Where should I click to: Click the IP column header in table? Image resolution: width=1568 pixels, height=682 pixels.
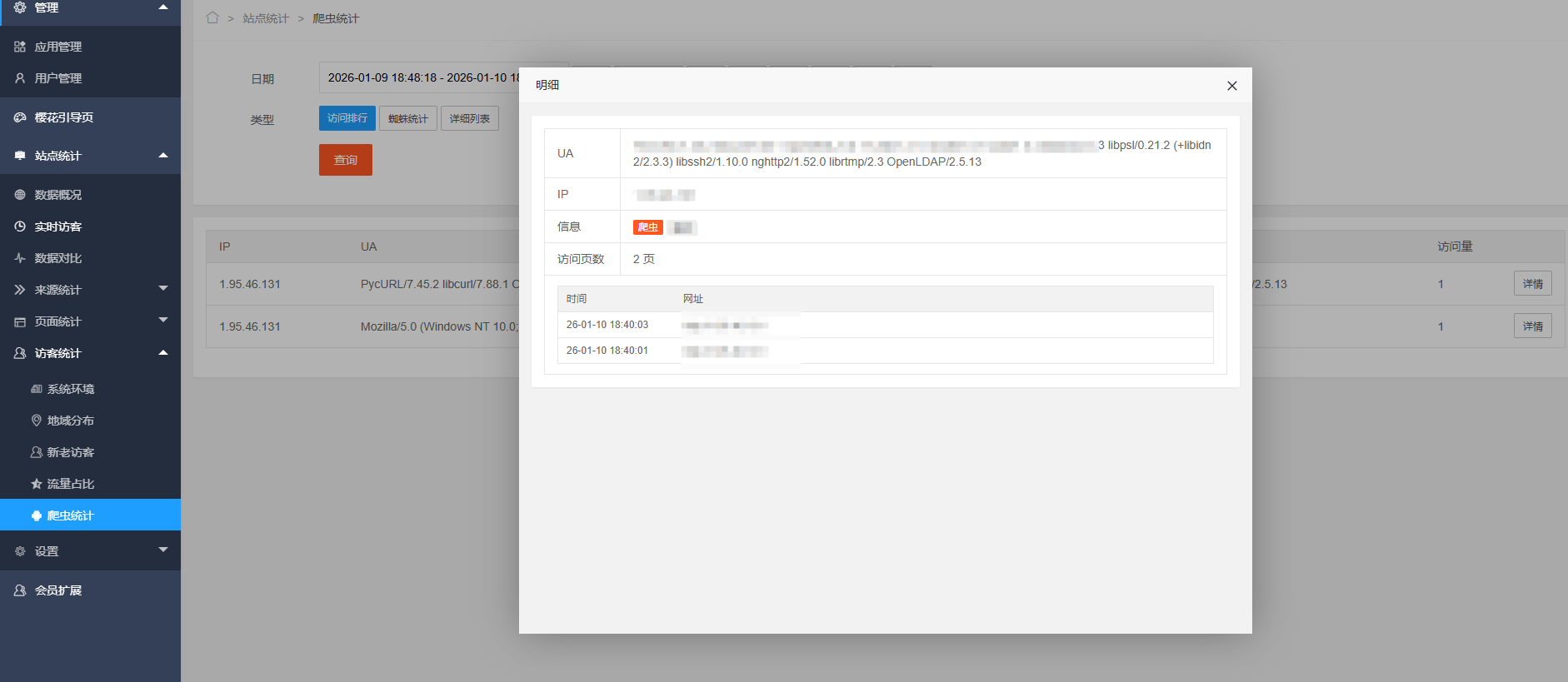coord(225,246)
